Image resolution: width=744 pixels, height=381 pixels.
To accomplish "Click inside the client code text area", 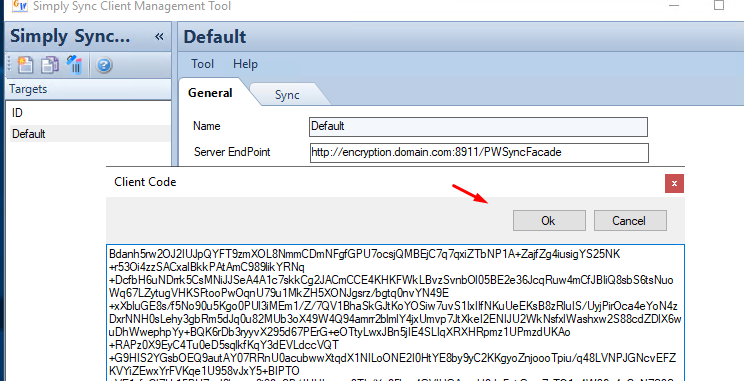I will tap(395, 313).
